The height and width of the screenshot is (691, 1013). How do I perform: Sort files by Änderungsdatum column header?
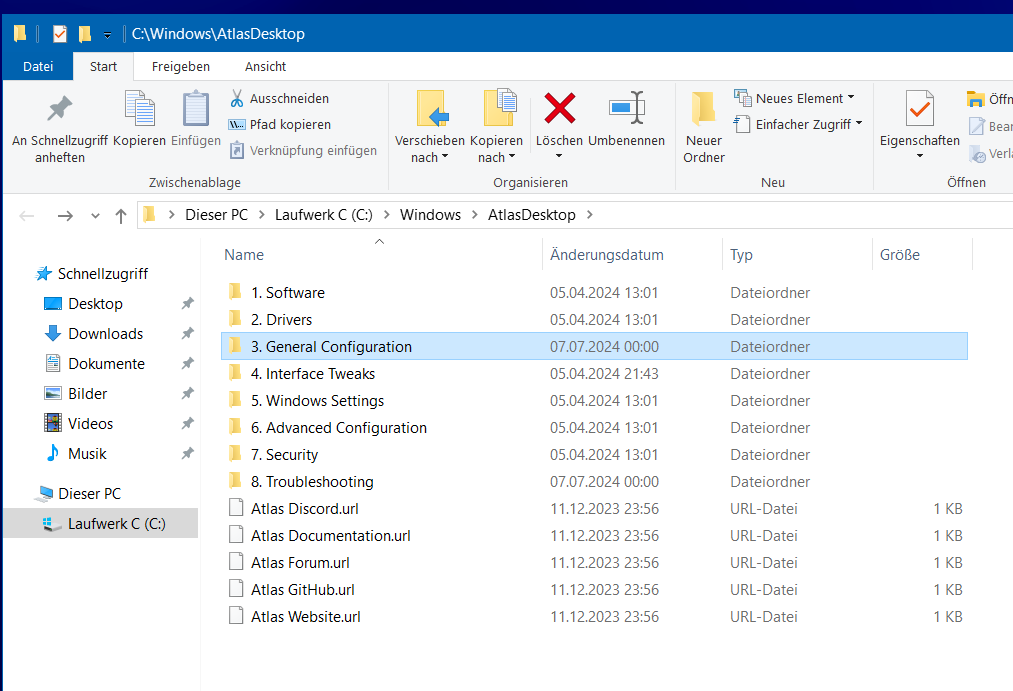[x=607, y=255]
